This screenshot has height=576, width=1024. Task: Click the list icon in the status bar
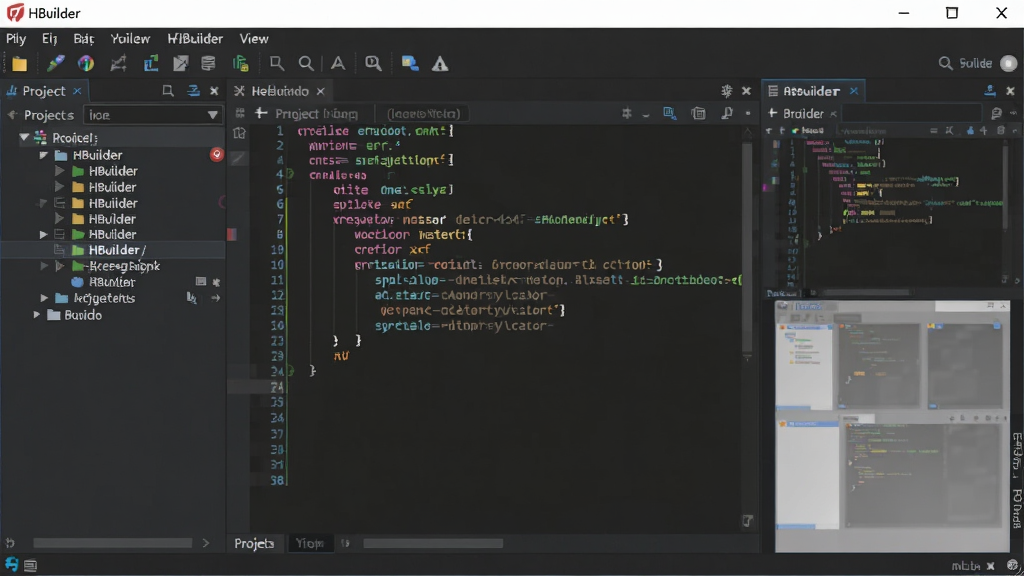[x=30, y=566]
